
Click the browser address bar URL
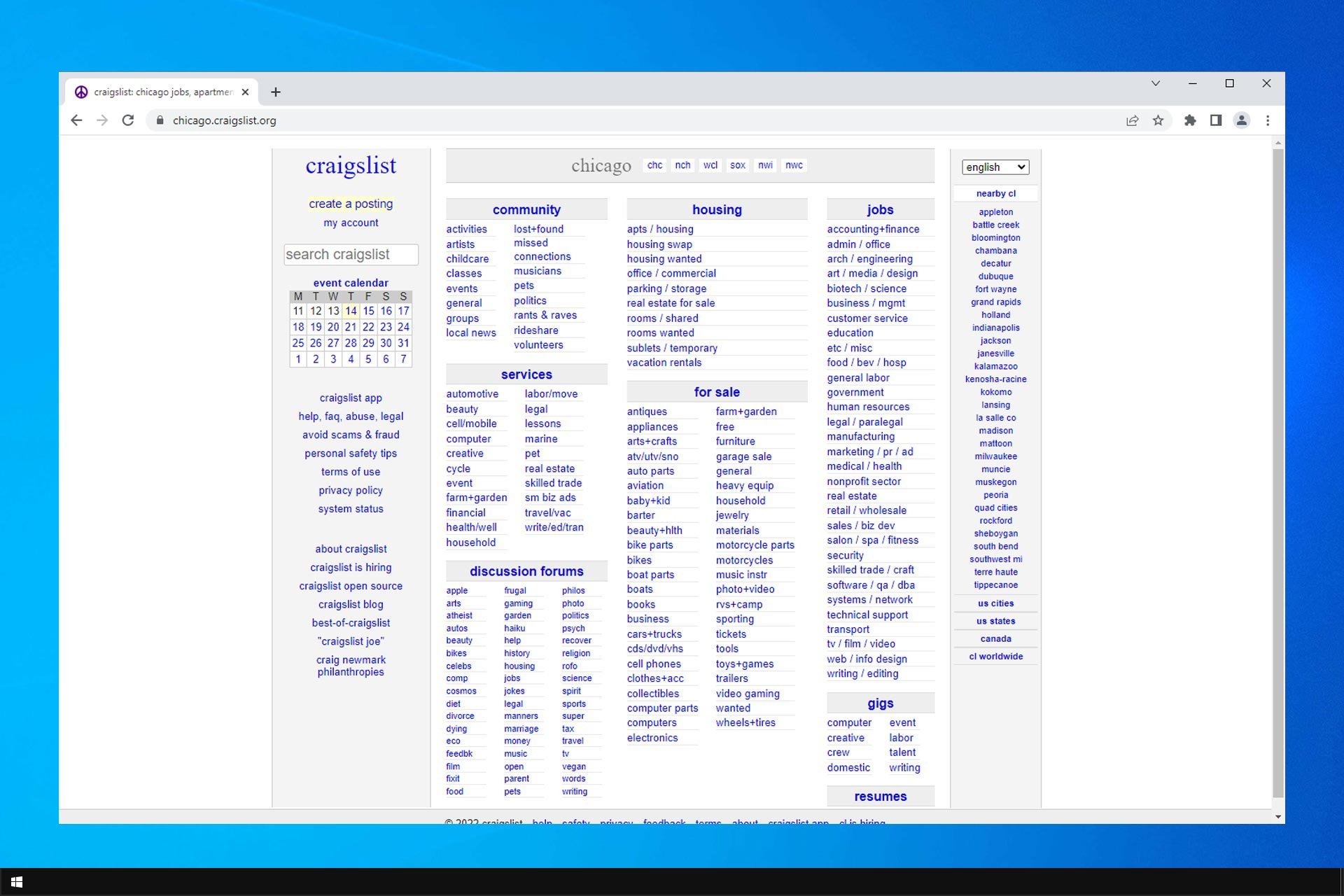(x=224, y=120)
